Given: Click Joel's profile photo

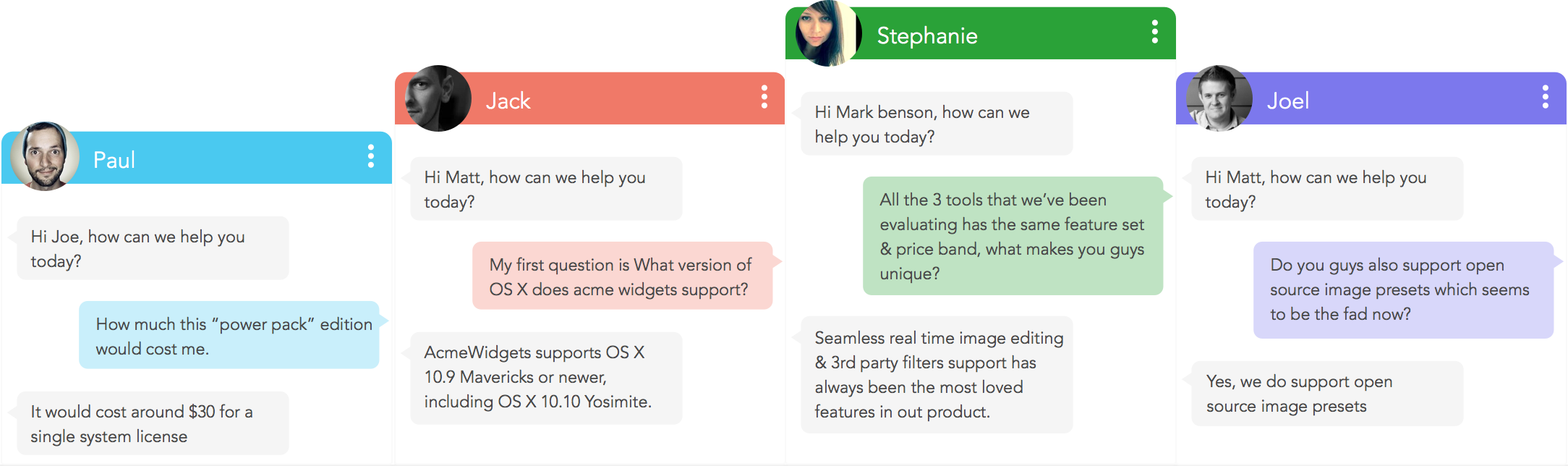Looking at the screenshot, I should 1219,98.
